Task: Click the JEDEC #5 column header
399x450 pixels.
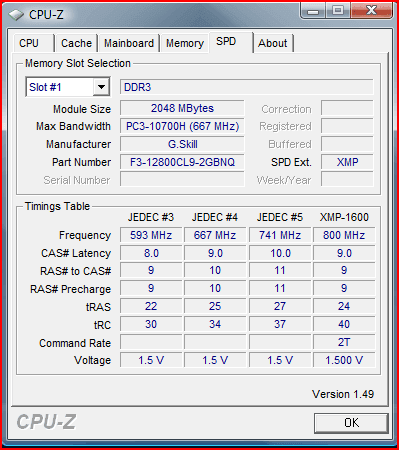Action: click(280, 217)
